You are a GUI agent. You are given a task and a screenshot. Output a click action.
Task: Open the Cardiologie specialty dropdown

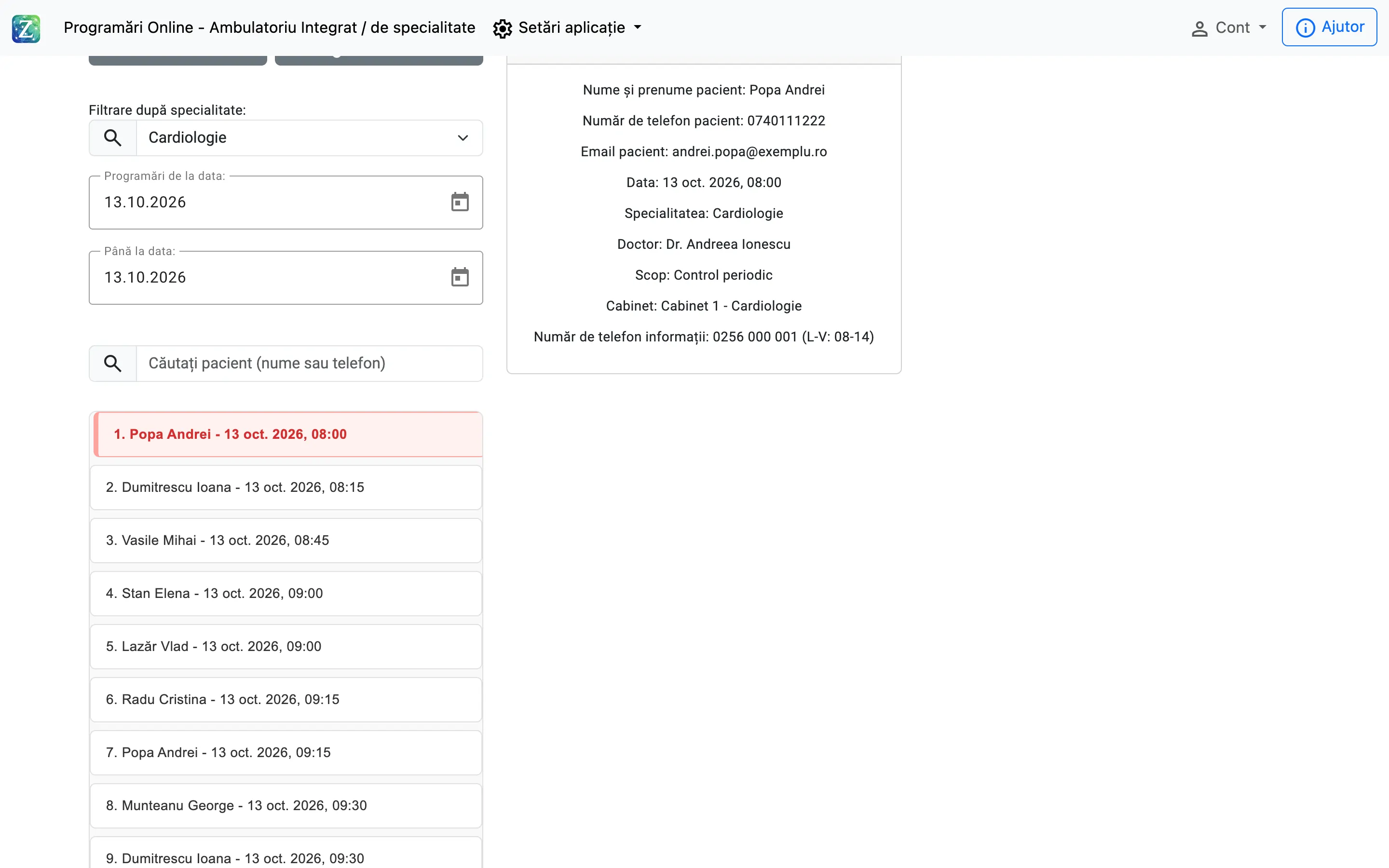[x=309, y=138]
